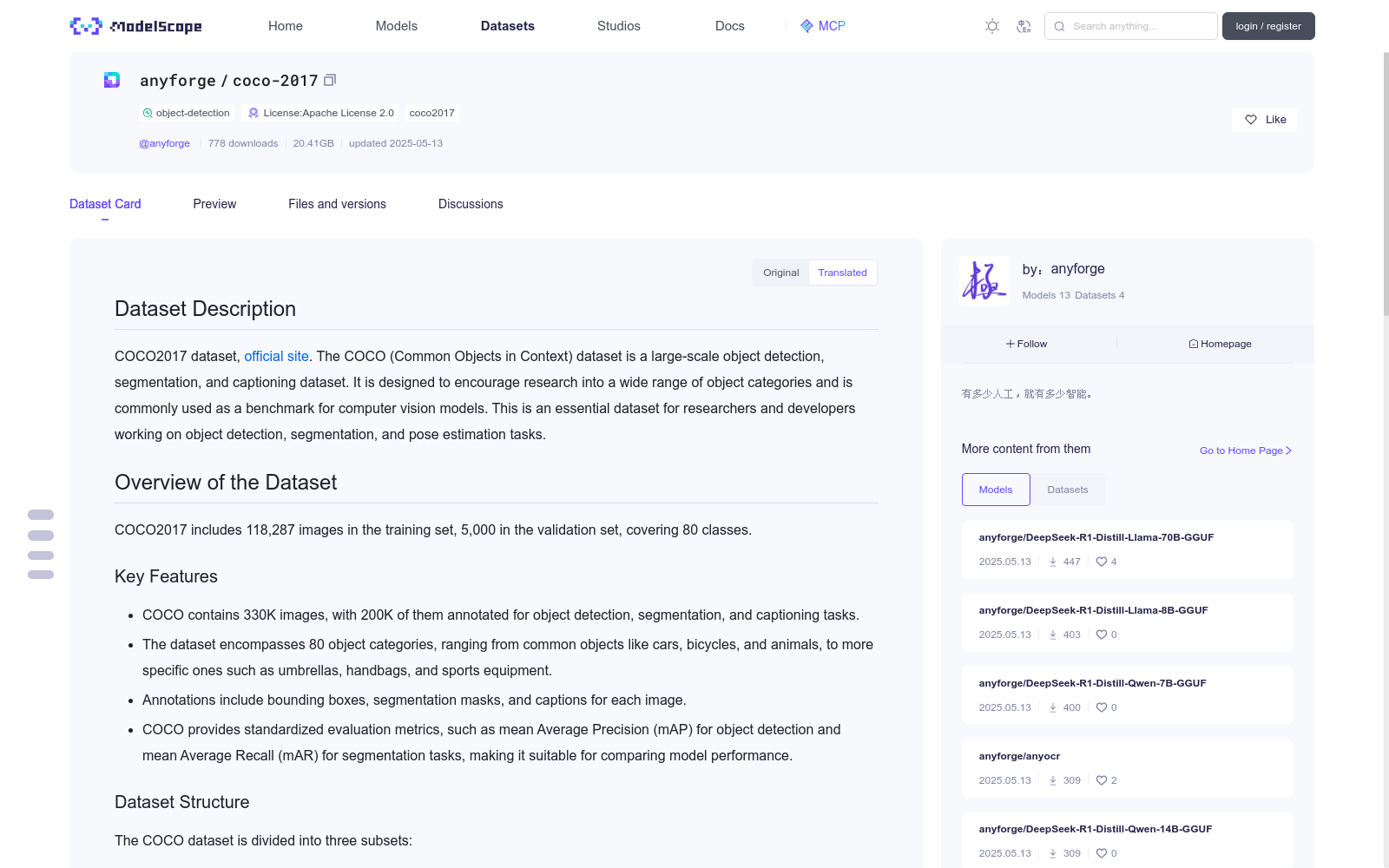Click the @anyforge author link
The image size is (1389, 868).
pyautogui.click(x=164, y=143)
